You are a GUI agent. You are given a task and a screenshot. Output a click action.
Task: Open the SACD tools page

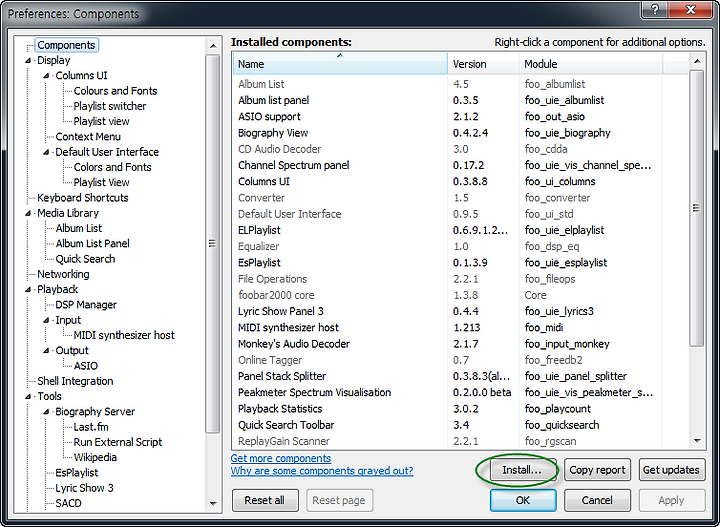point(68,503)
